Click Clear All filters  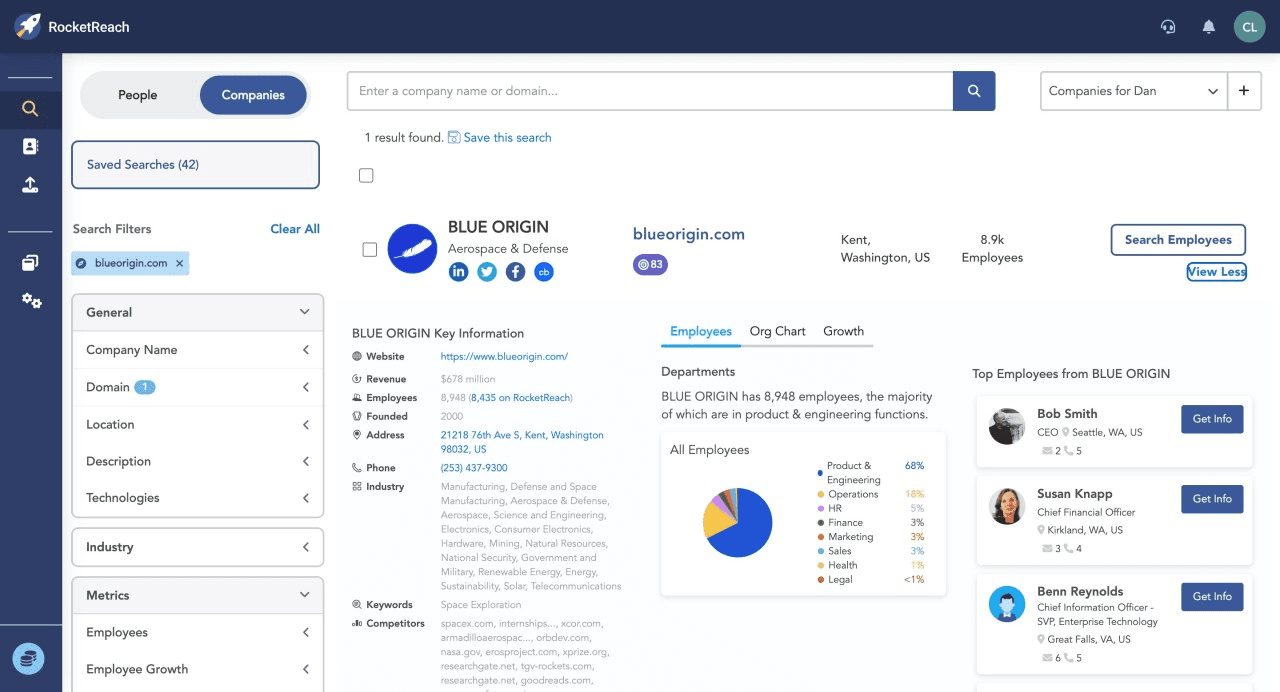pos(295,229)
